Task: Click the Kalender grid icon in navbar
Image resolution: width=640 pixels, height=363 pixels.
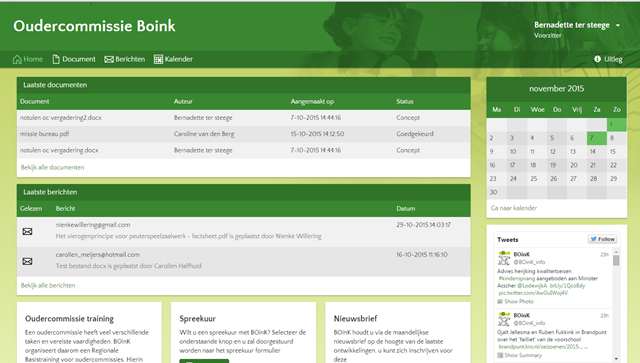Action: tap(158, 59)
